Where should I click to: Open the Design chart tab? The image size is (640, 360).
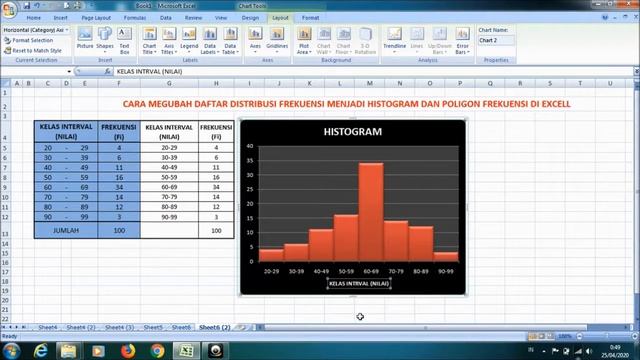click(250, 18)
